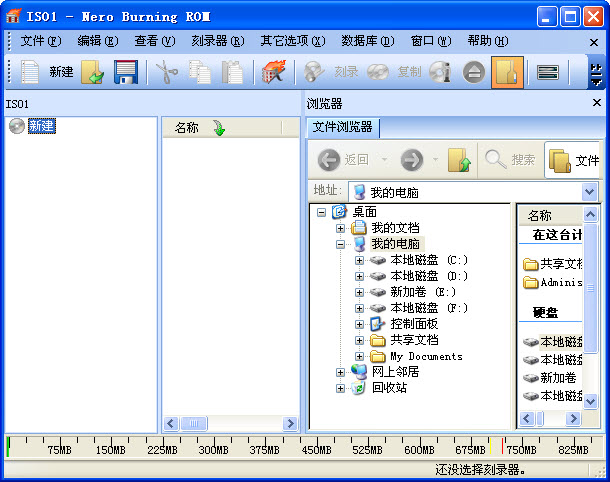Open the 编辑(E) menu
This screenshot has width=610, height=482.
[98, 41]
